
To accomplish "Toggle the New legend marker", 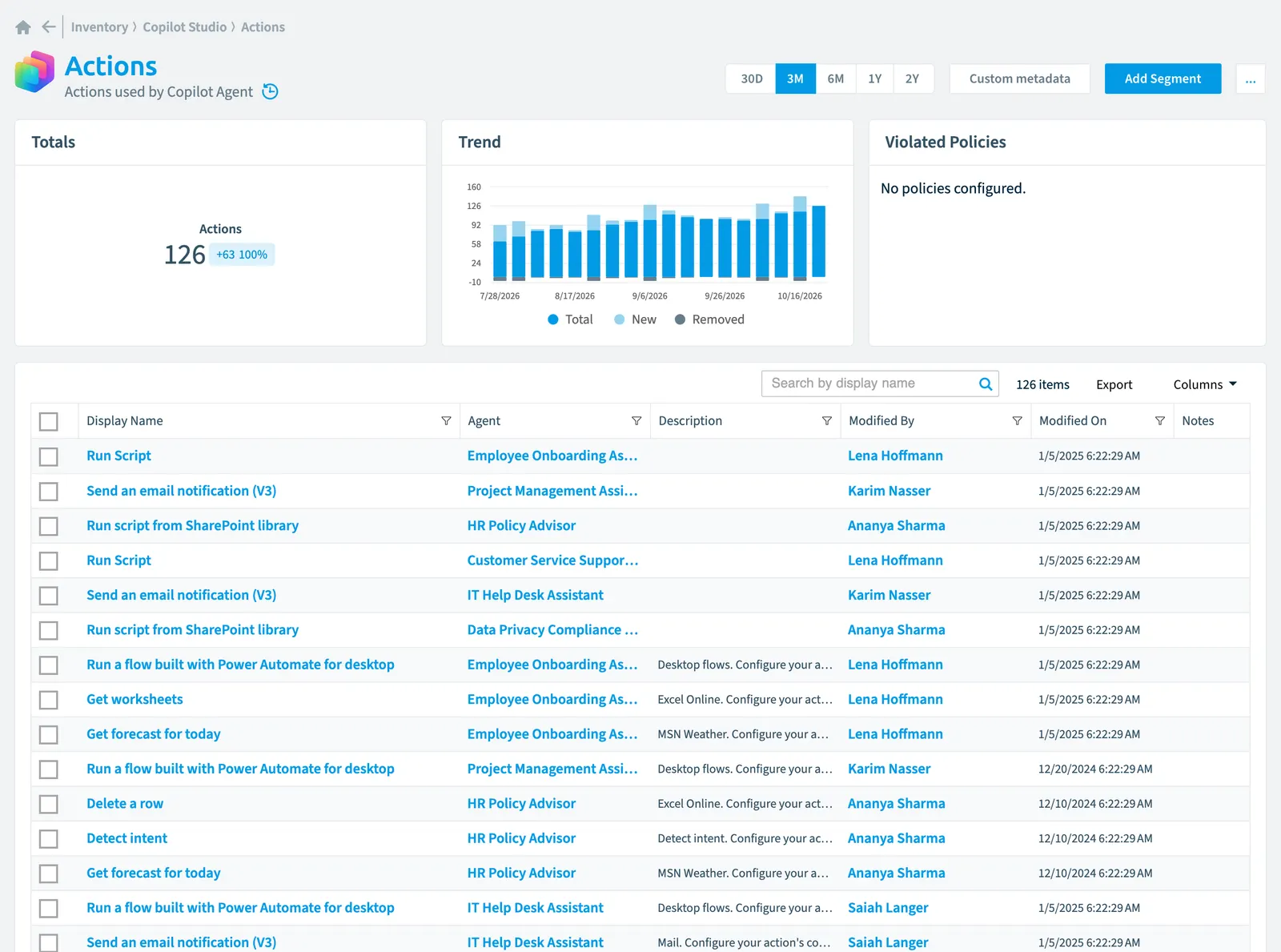I will (619, 319).
